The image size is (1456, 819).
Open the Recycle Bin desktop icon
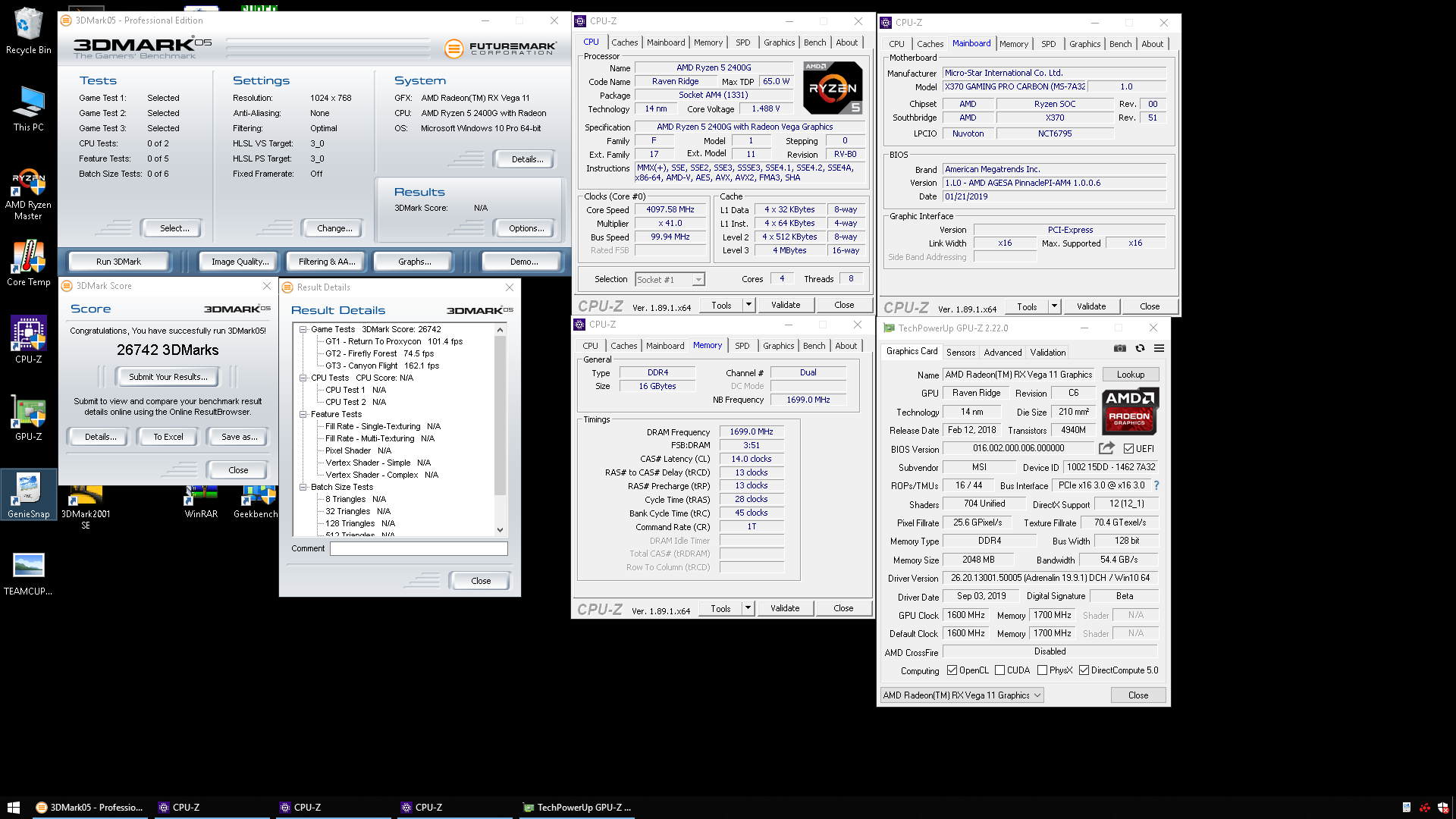28,31
